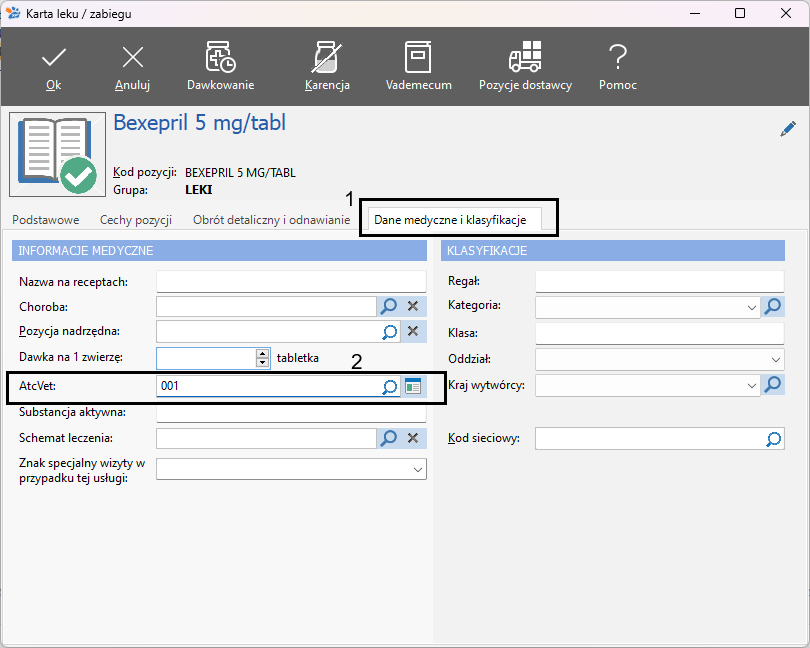Screen dimensions: 810x648
Task: Click the Bexepril 5 mg/tabl title
Action: pos(199,123)
